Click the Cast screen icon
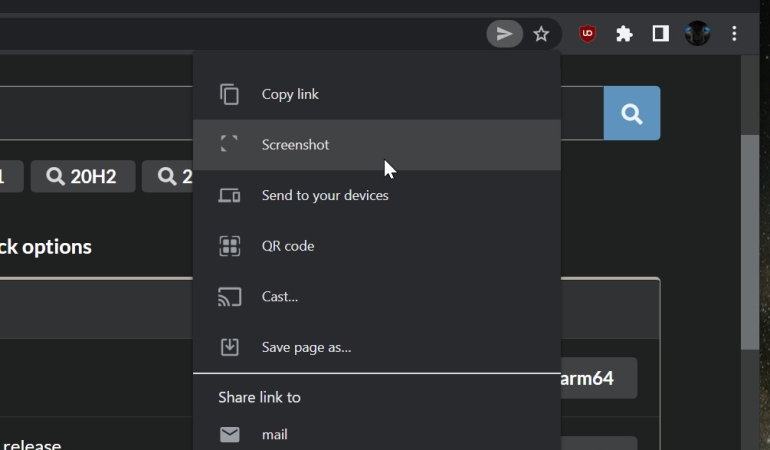This screenshot has width=770, height=450. click(229, 297)
